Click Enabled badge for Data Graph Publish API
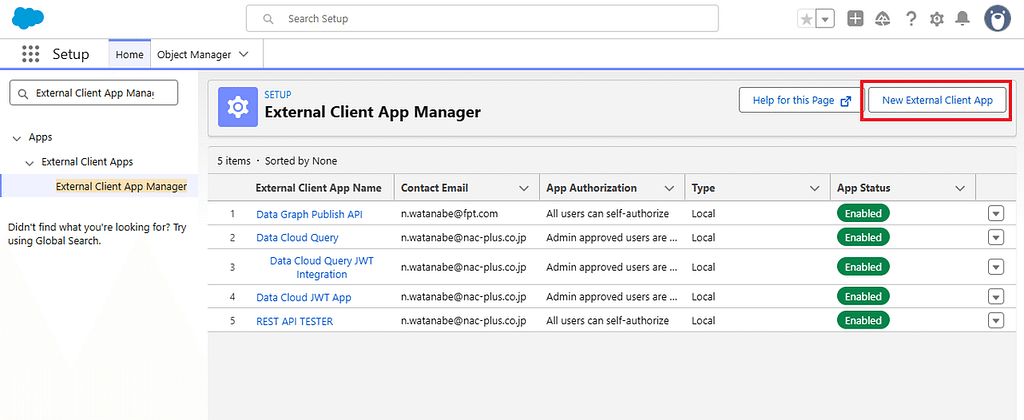This screenshot has width=1024, height=420. tap(863, 214)
